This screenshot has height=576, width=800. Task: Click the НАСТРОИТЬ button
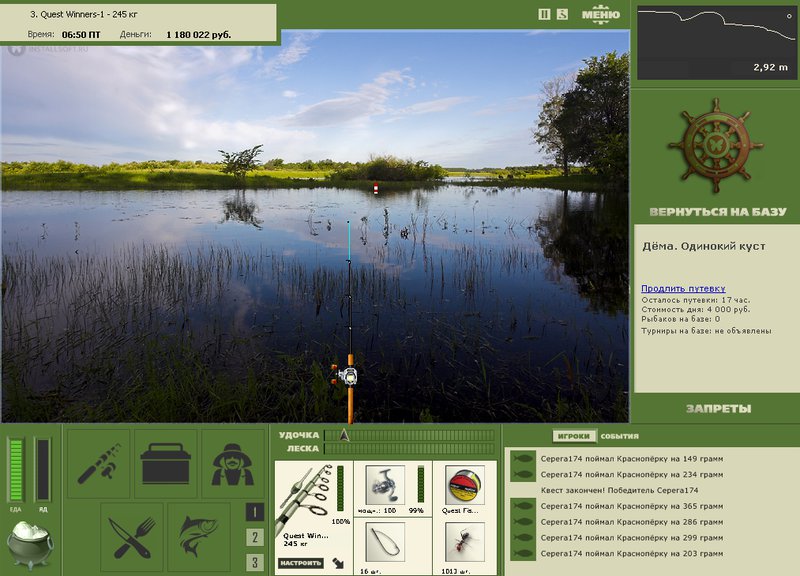pyautogui.click(x=301, y=563)
